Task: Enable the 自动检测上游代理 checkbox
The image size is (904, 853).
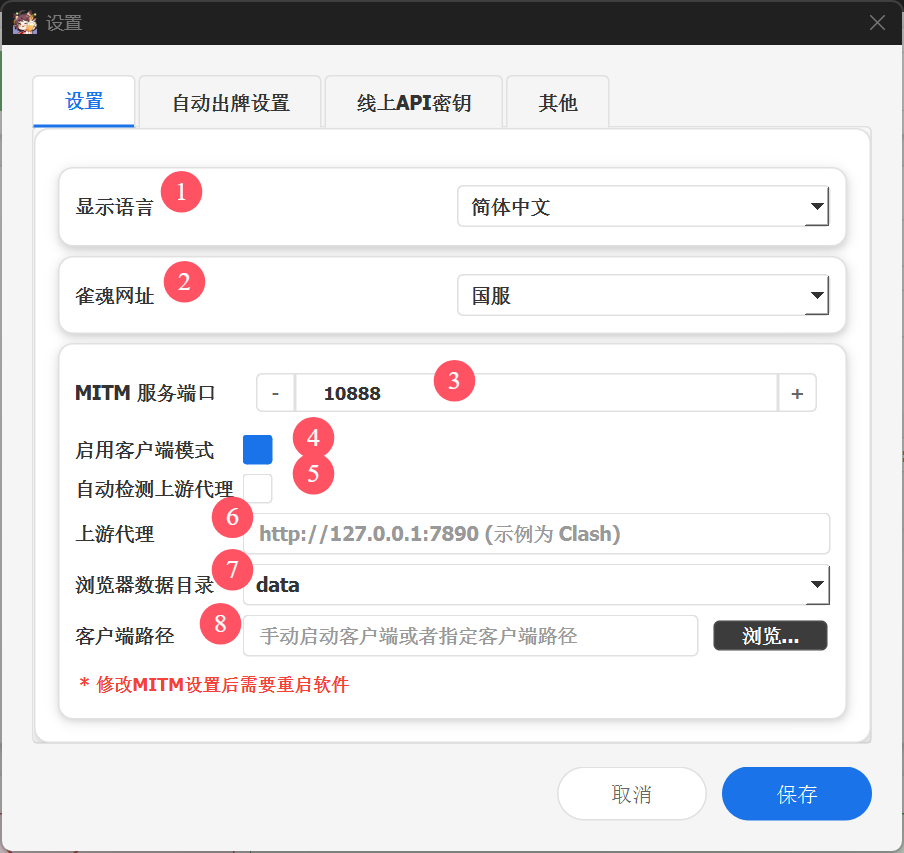Action: click(258, 488)
